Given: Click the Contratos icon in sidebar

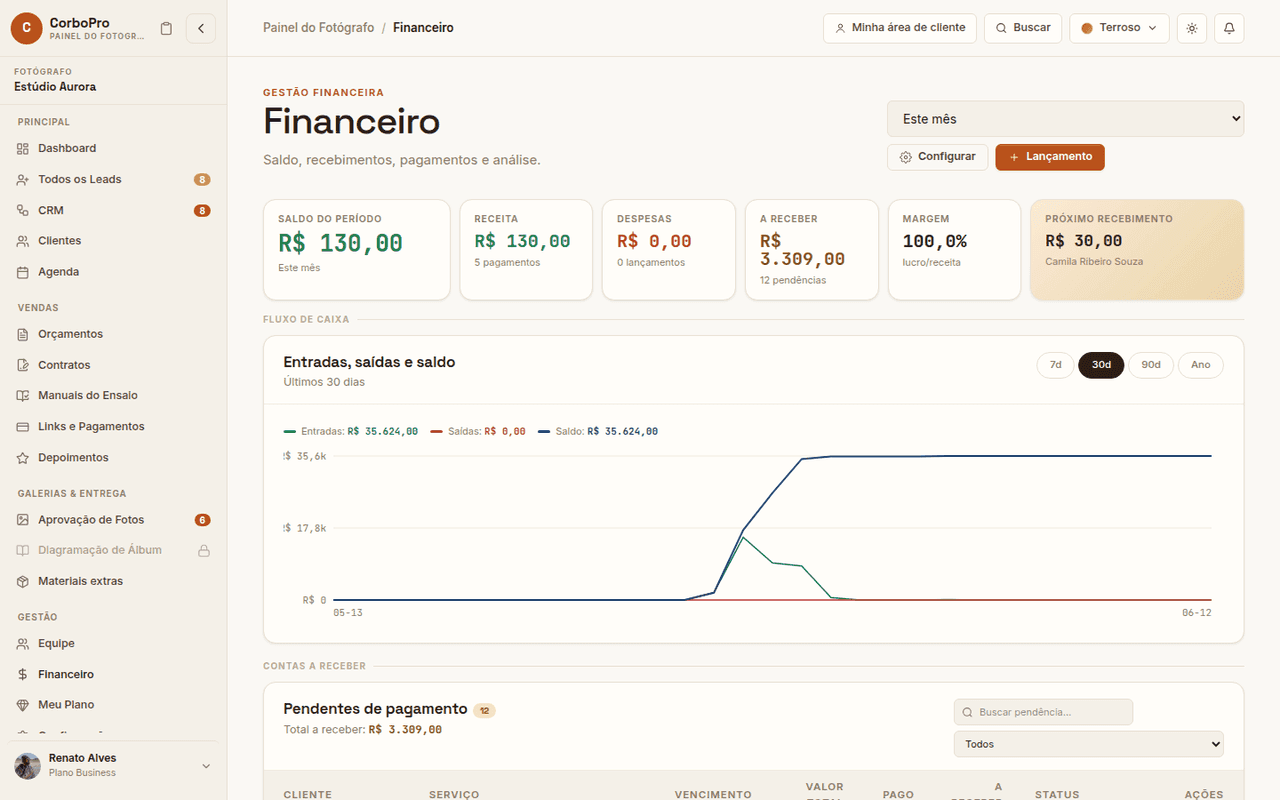Looking at the screenshot, I should click(23, 365).
